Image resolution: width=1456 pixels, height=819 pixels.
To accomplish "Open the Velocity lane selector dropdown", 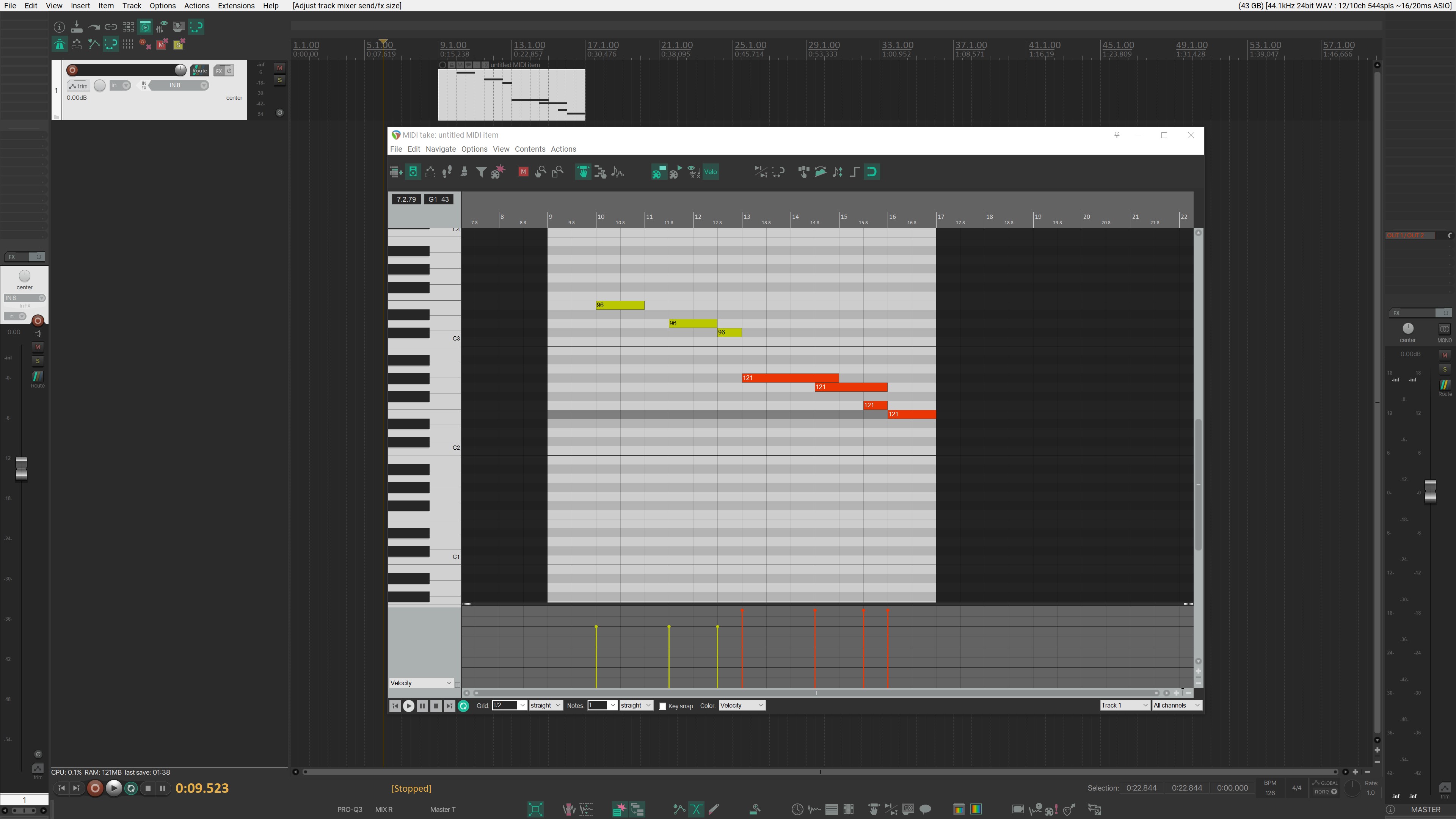I will click(420, 683).
